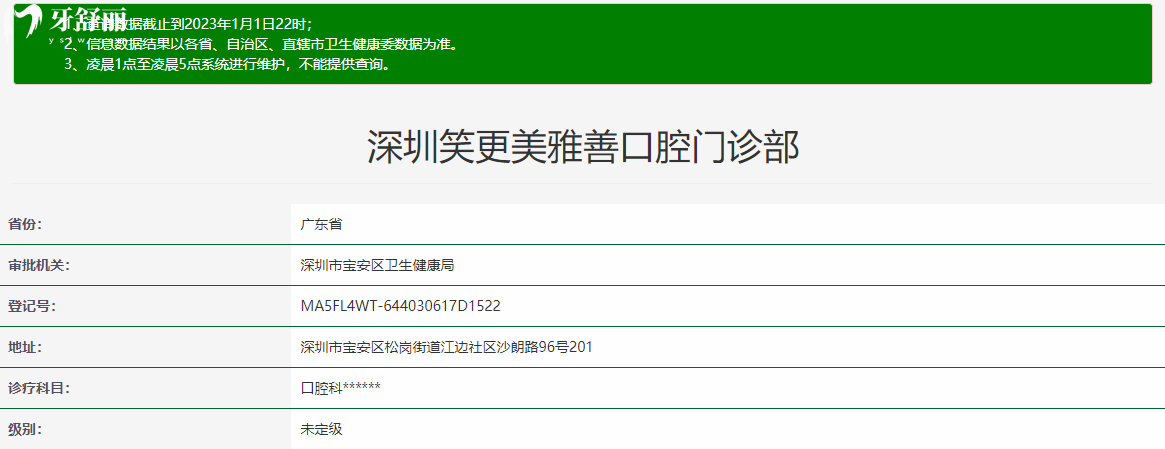Screen dimensions: 1165x449
Task: Select the 级别 label
Action: (25, 429)
